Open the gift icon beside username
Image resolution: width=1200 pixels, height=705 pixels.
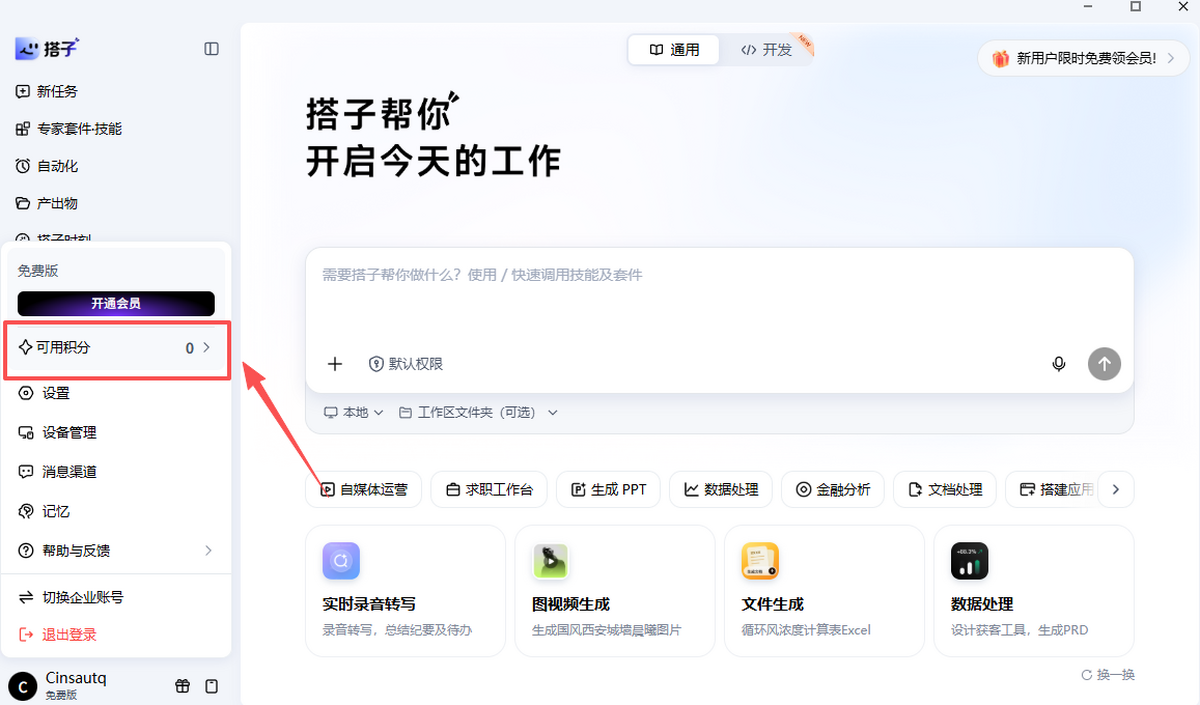(x=182, y=686)
